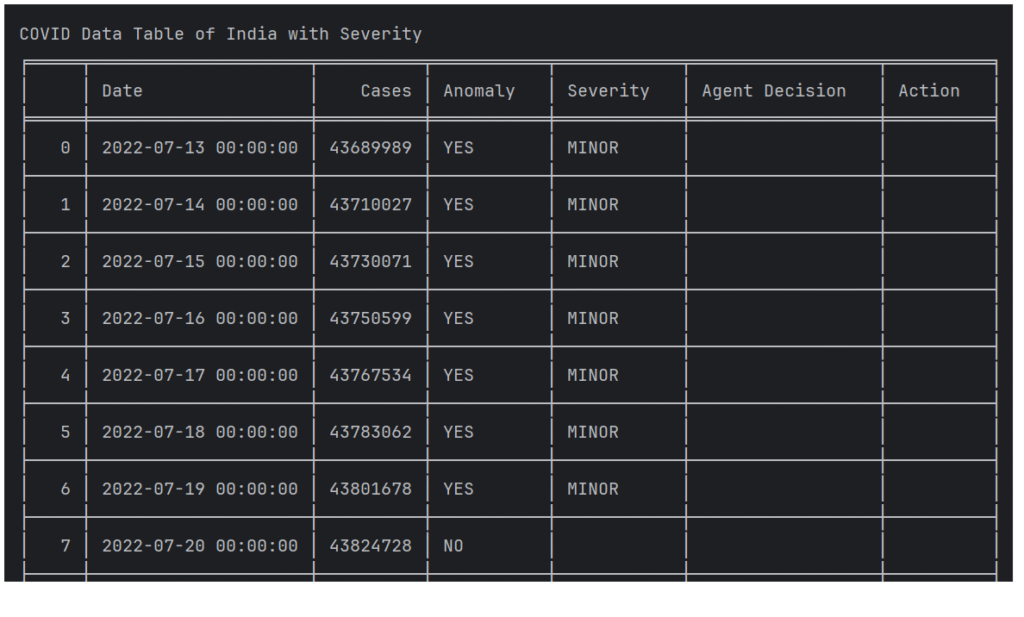Select the Severity column header
Image resolution: width=1024 pixels, height=617 pixels.
(x=608, y=91)
